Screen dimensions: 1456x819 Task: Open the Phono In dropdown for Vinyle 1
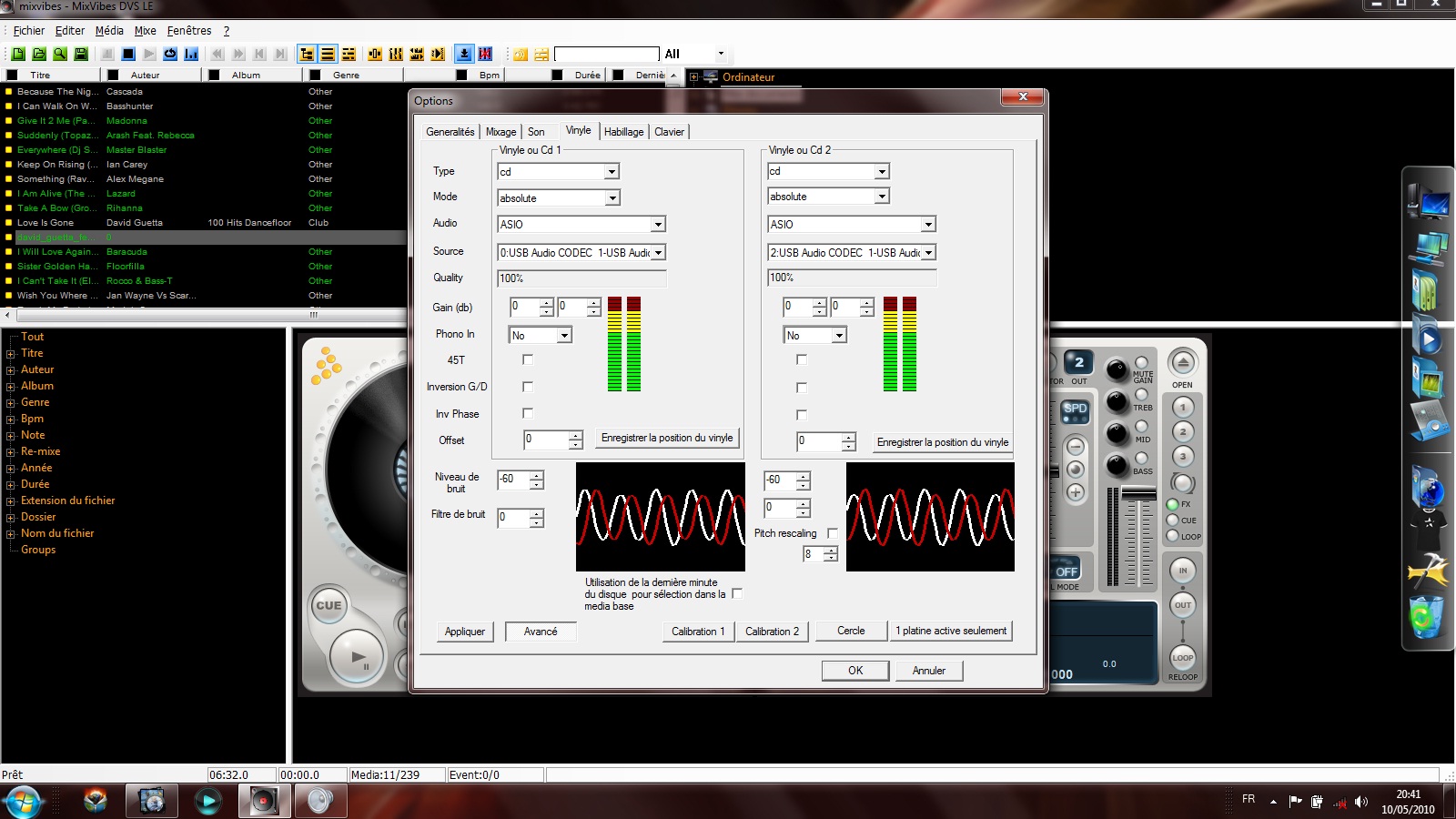coord(564,336)
